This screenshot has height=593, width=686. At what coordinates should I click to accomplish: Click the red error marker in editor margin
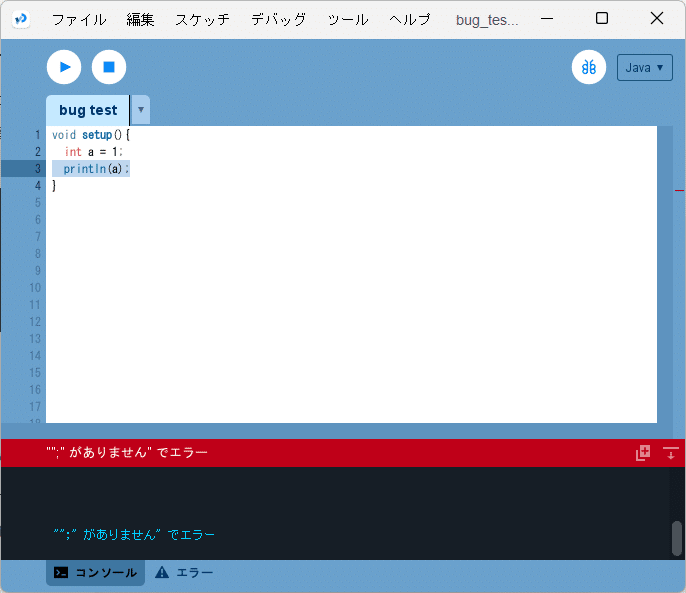point(679,190)
